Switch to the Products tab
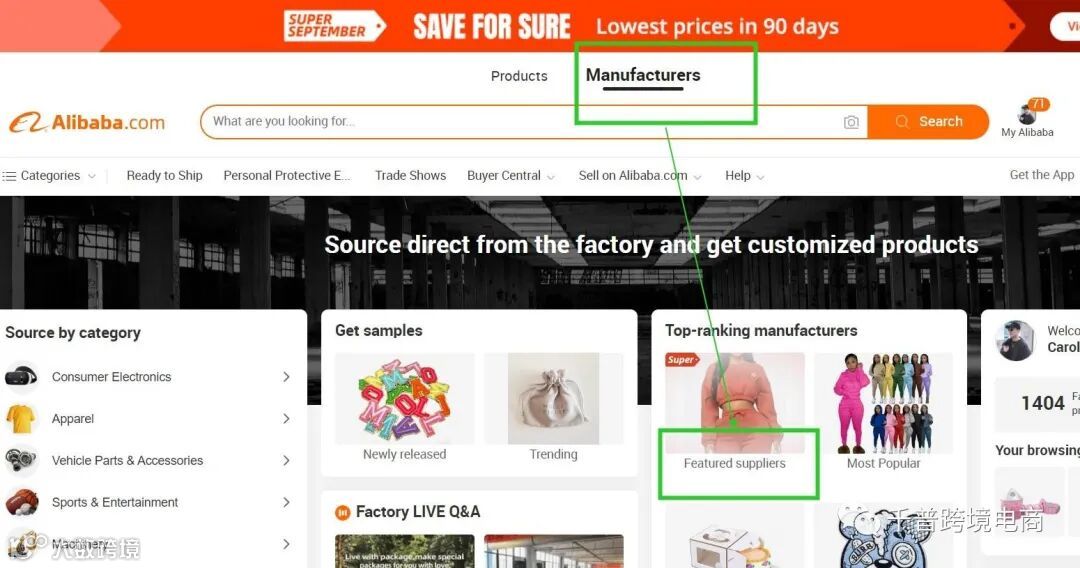Viewport: 1080px width, 568px height. coord(519,76)
